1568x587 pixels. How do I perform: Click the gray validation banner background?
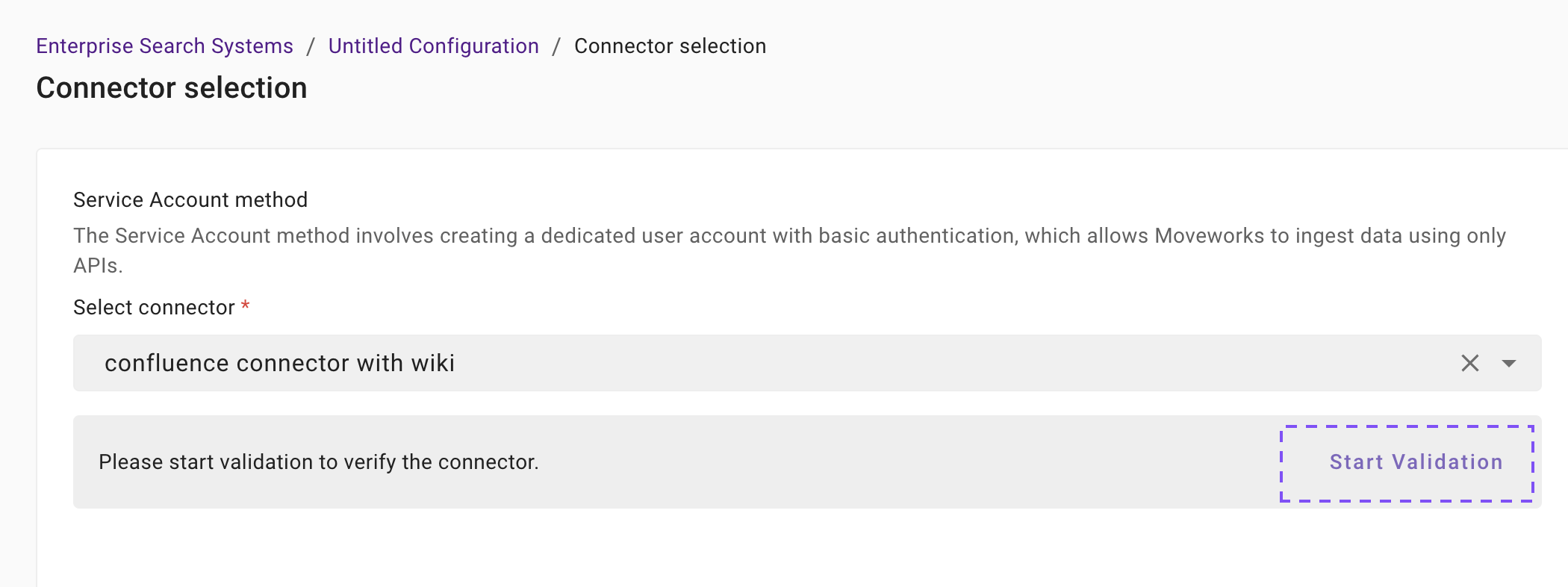(x=896, y=462)
